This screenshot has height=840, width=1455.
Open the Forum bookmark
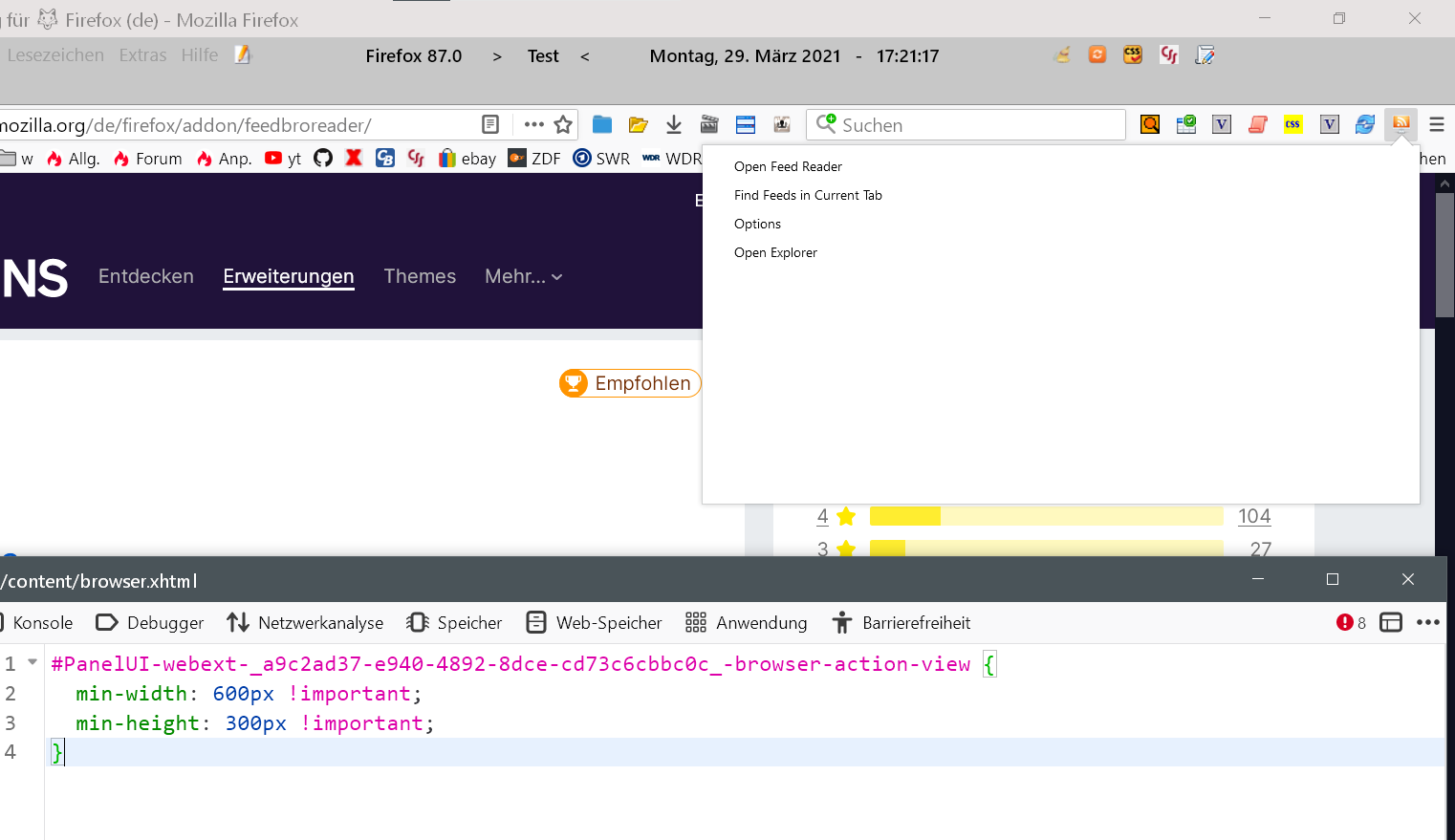[147, 159]
